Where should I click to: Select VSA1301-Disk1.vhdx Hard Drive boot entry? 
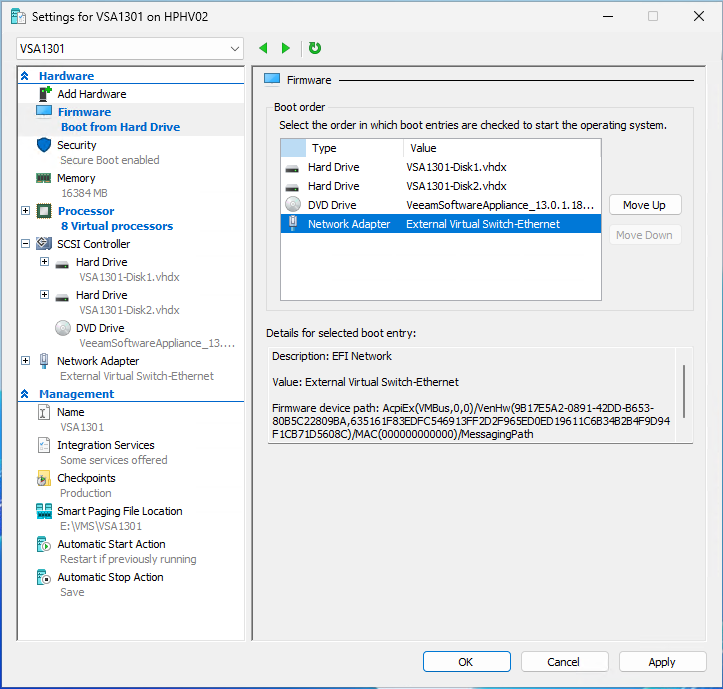(440, 167)
